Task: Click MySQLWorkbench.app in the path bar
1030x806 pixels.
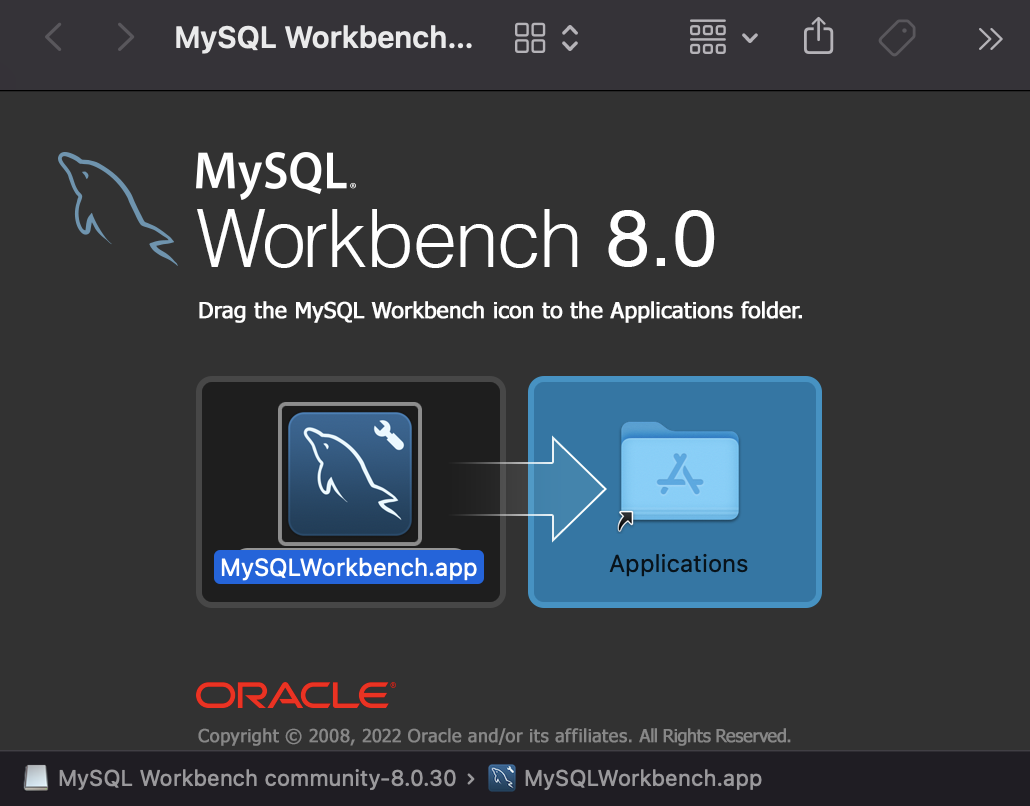Action: (642, 778)
